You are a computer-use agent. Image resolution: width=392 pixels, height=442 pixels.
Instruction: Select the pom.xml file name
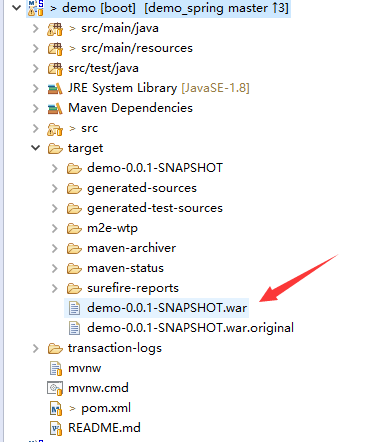click(106, 408)
